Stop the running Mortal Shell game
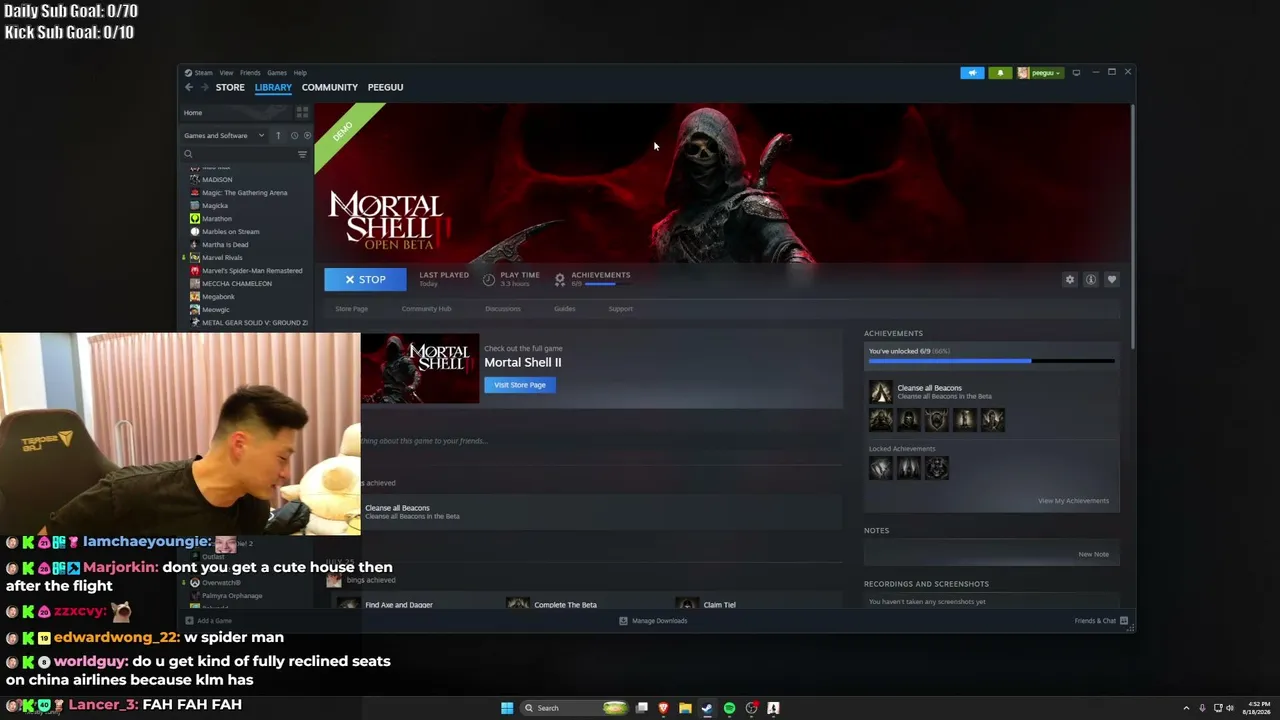Image resolution: width=1280 pixels, height=720 pixels. click(365, 280)
